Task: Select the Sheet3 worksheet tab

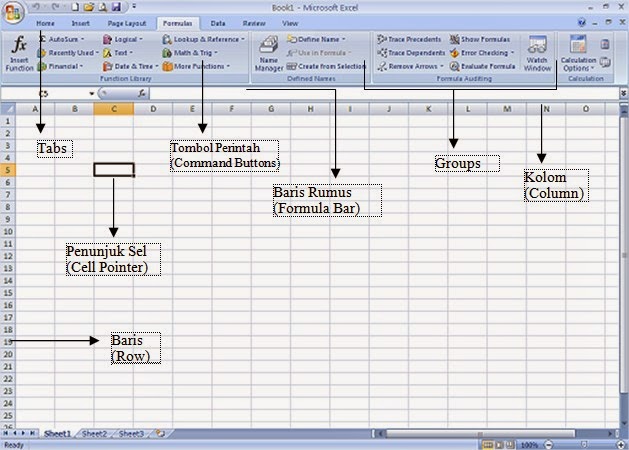Action: click(131, 434)
